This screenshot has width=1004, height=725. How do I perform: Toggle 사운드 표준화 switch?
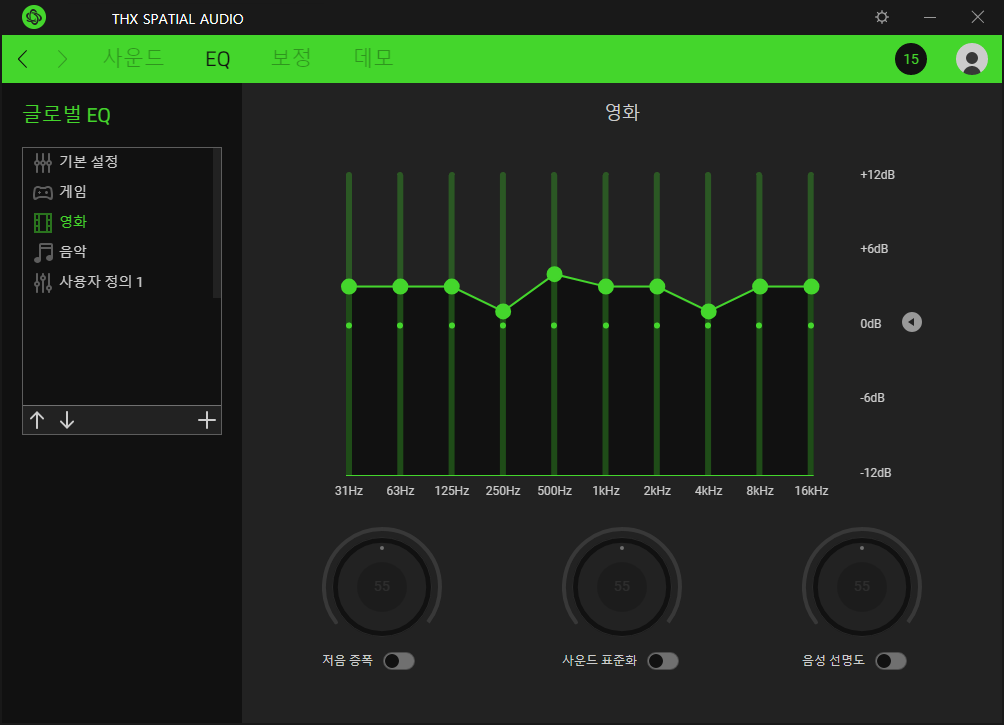click(663, 661)
